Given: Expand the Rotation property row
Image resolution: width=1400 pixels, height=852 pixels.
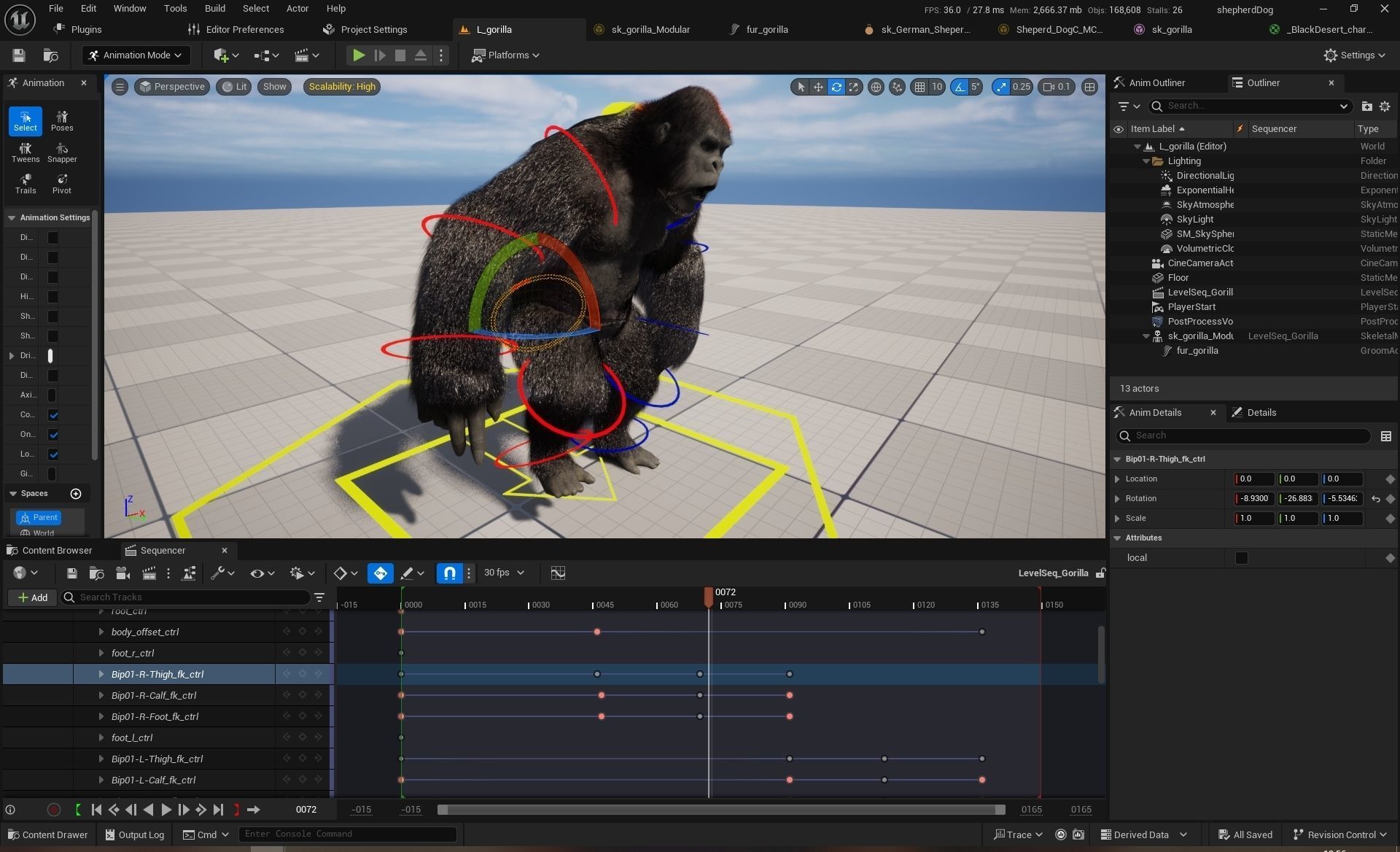Looking at the screenshot, I should (1117, 499).
